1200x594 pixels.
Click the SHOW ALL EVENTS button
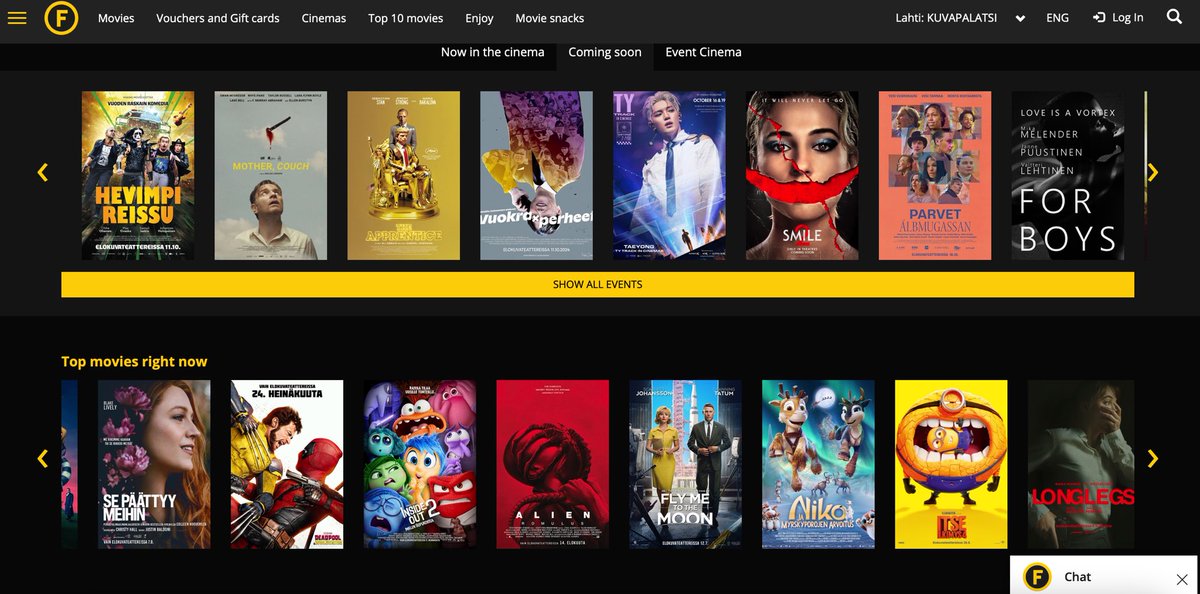(x=597, y=284)
